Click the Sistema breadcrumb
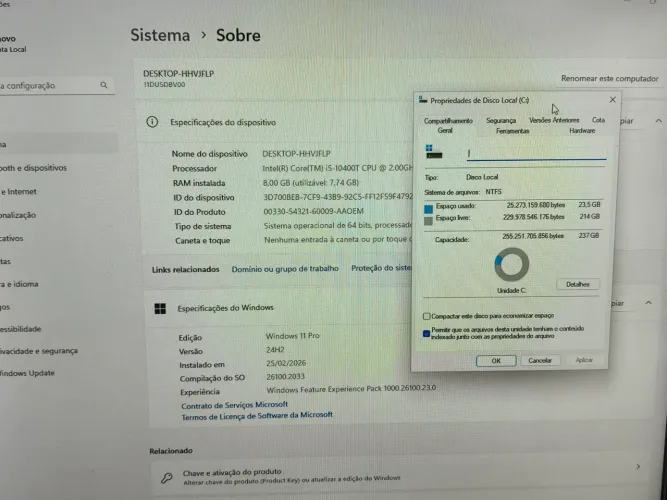667x500 pixels. [160, 35]
